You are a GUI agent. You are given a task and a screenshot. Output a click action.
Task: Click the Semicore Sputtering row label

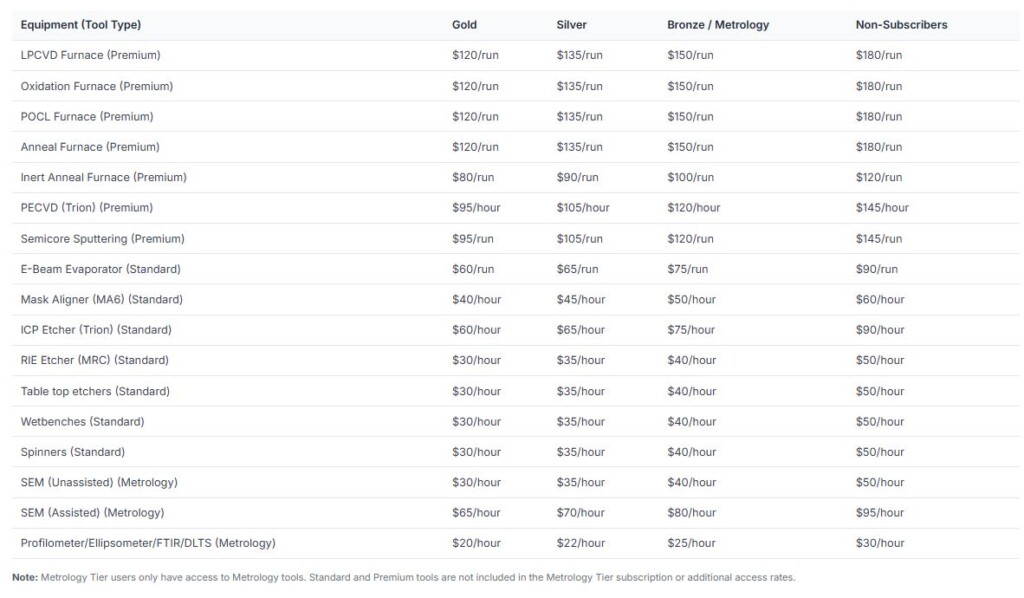point(102,239)
